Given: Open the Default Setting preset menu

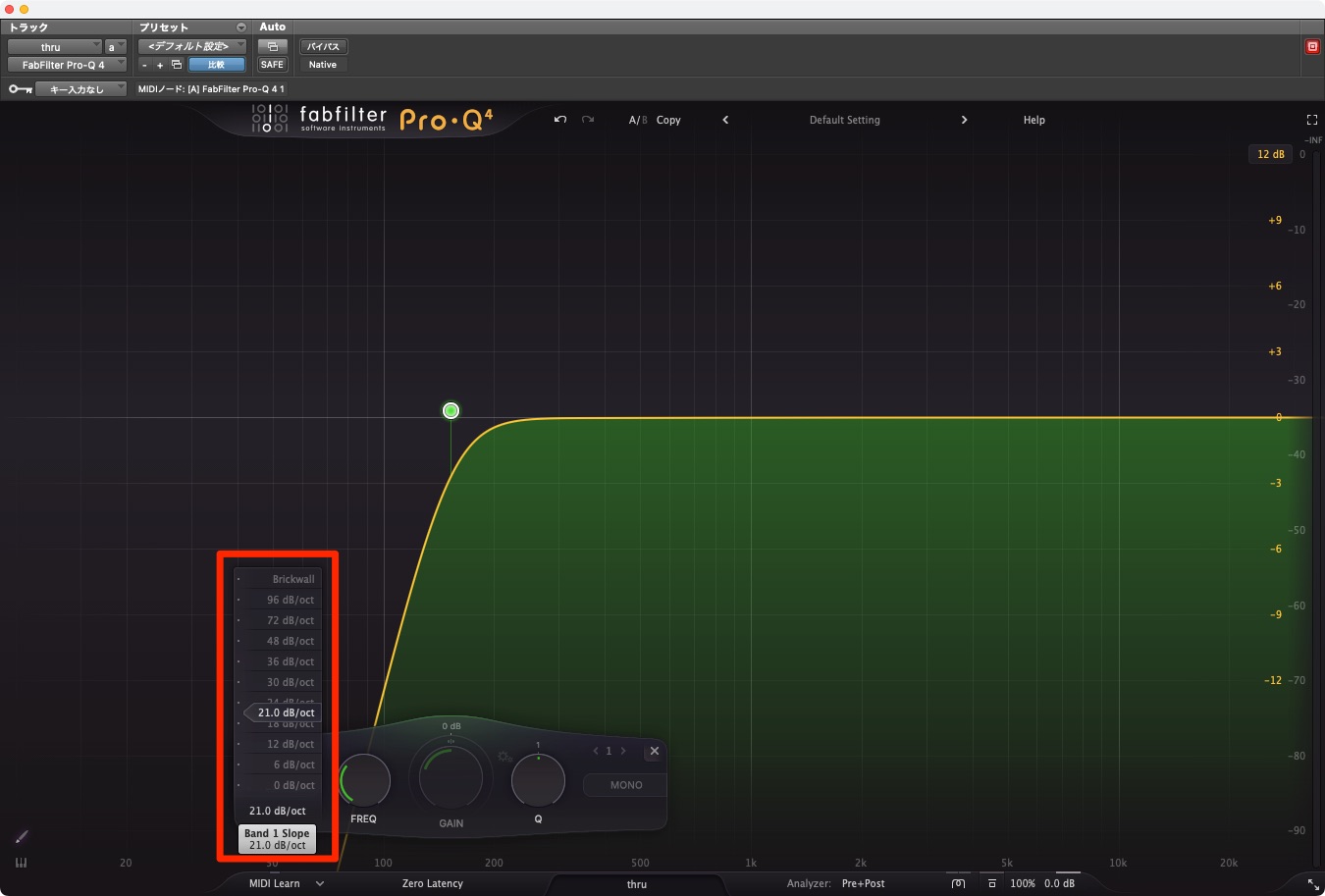Looking at the screenshot, I should click(x=844, y=120).
